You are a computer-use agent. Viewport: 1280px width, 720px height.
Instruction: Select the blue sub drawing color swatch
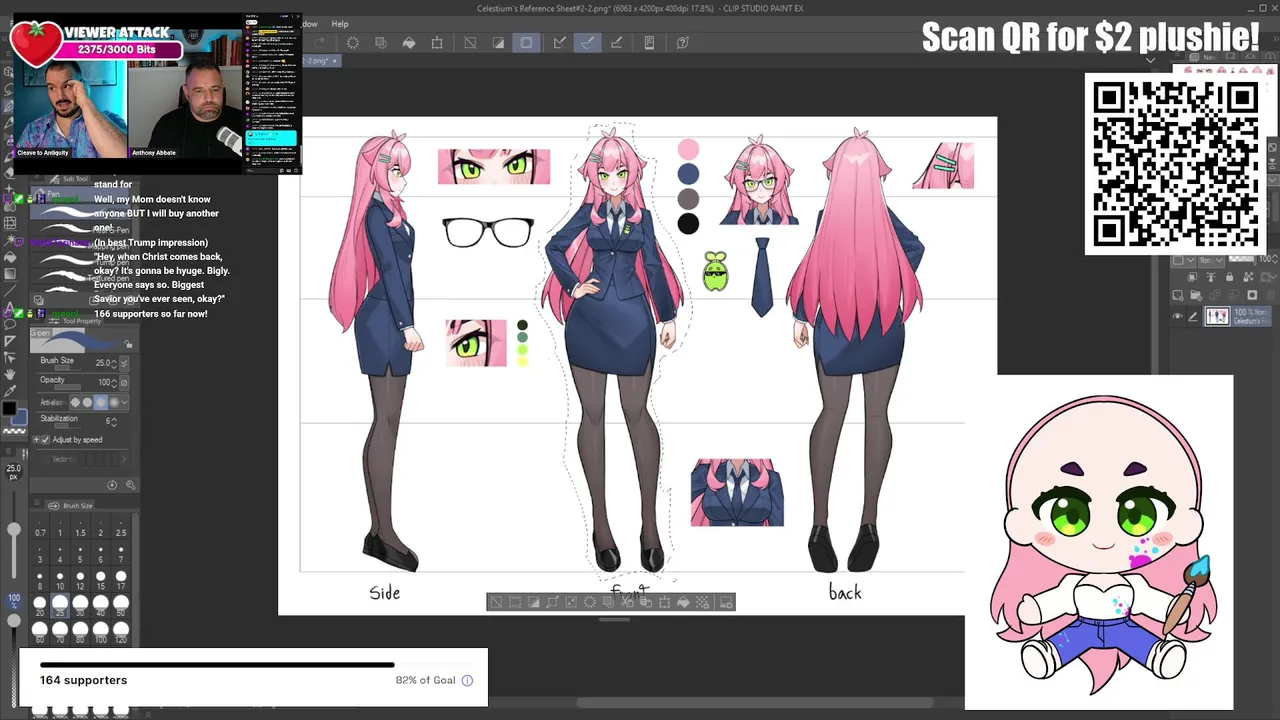pos(20,417)
